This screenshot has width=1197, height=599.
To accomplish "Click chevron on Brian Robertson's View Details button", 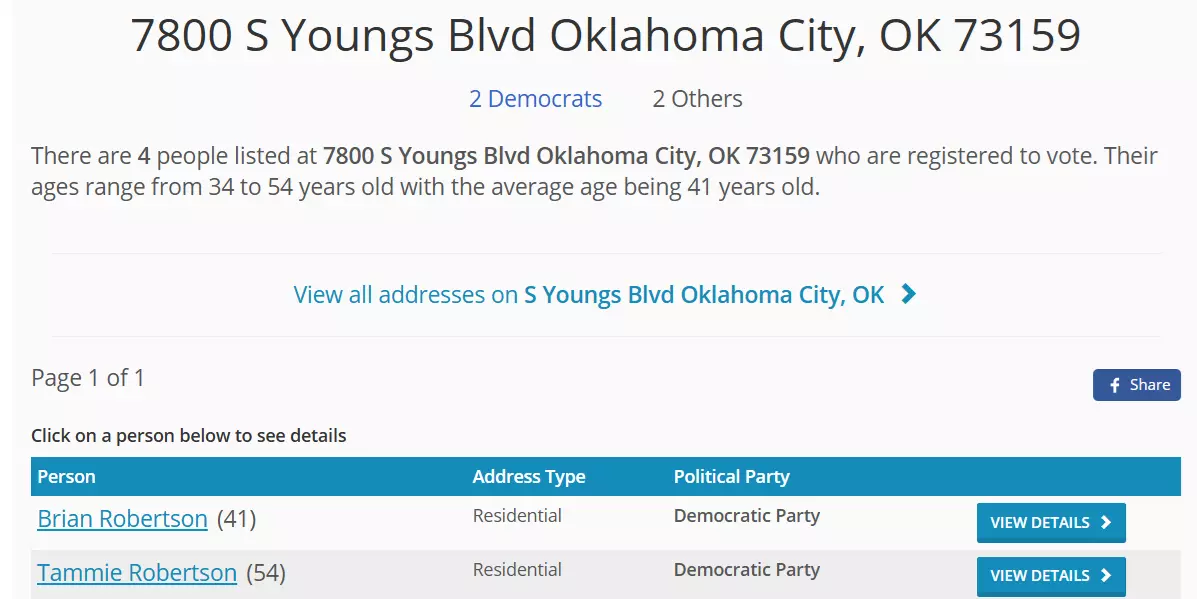I will (1105, 522).
